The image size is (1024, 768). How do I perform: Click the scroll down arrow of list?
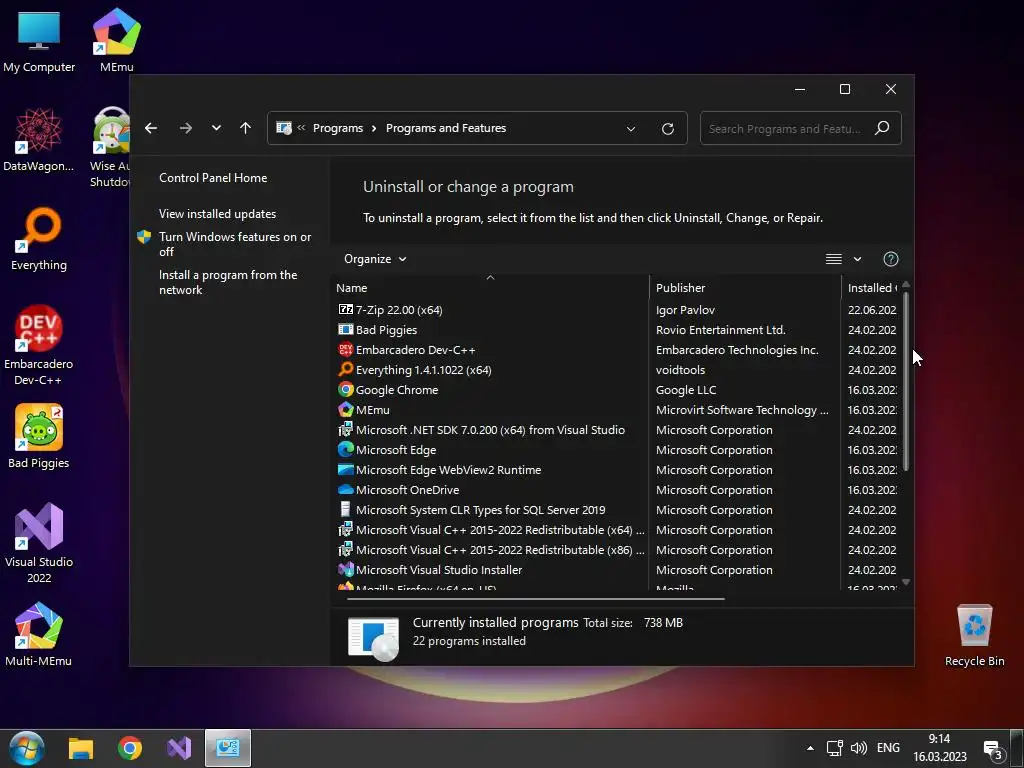(x=906, y=582)
